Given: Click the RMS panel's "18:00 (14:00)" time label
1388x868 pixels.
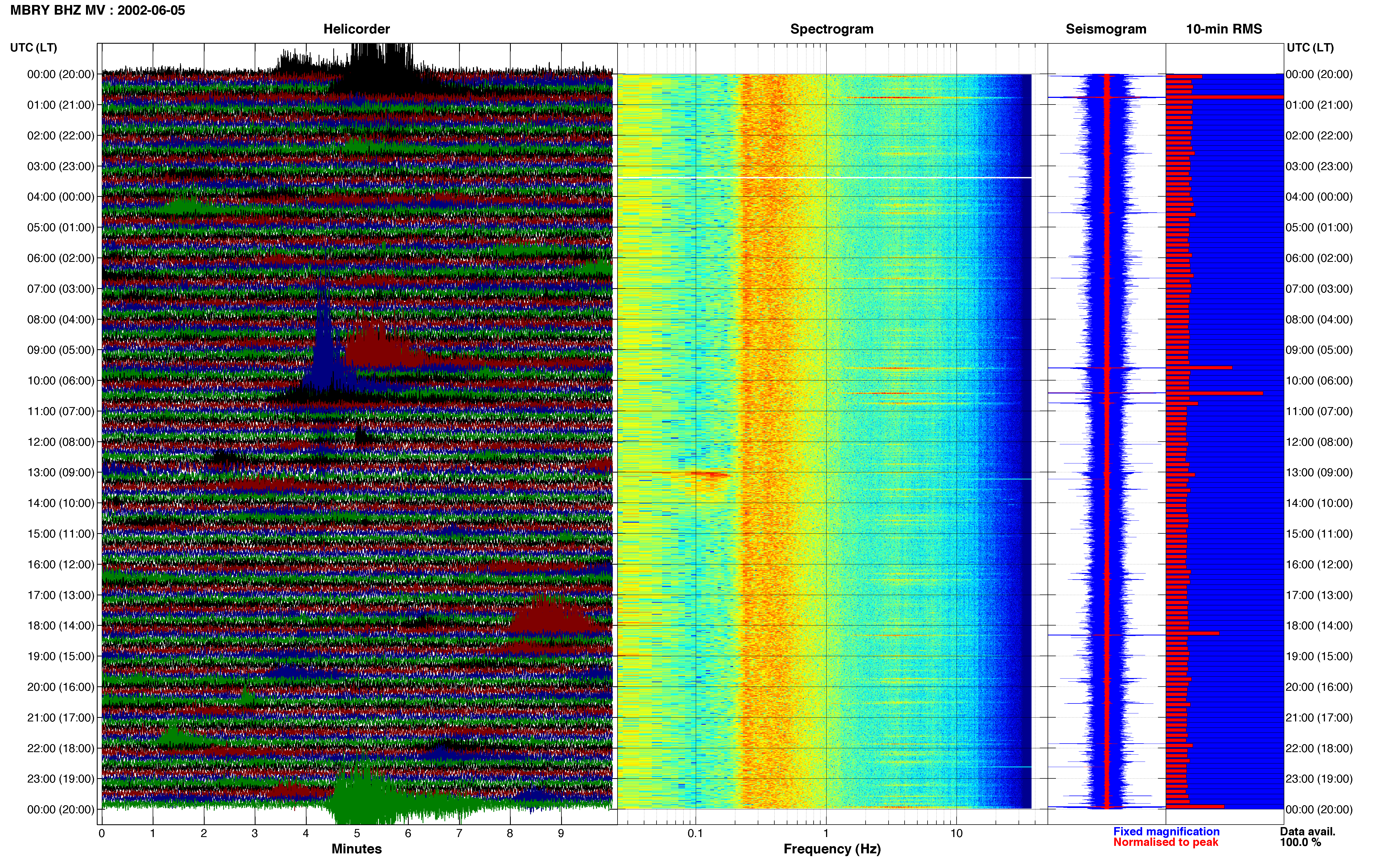Looking at the screenshot, I should 1319,626.
